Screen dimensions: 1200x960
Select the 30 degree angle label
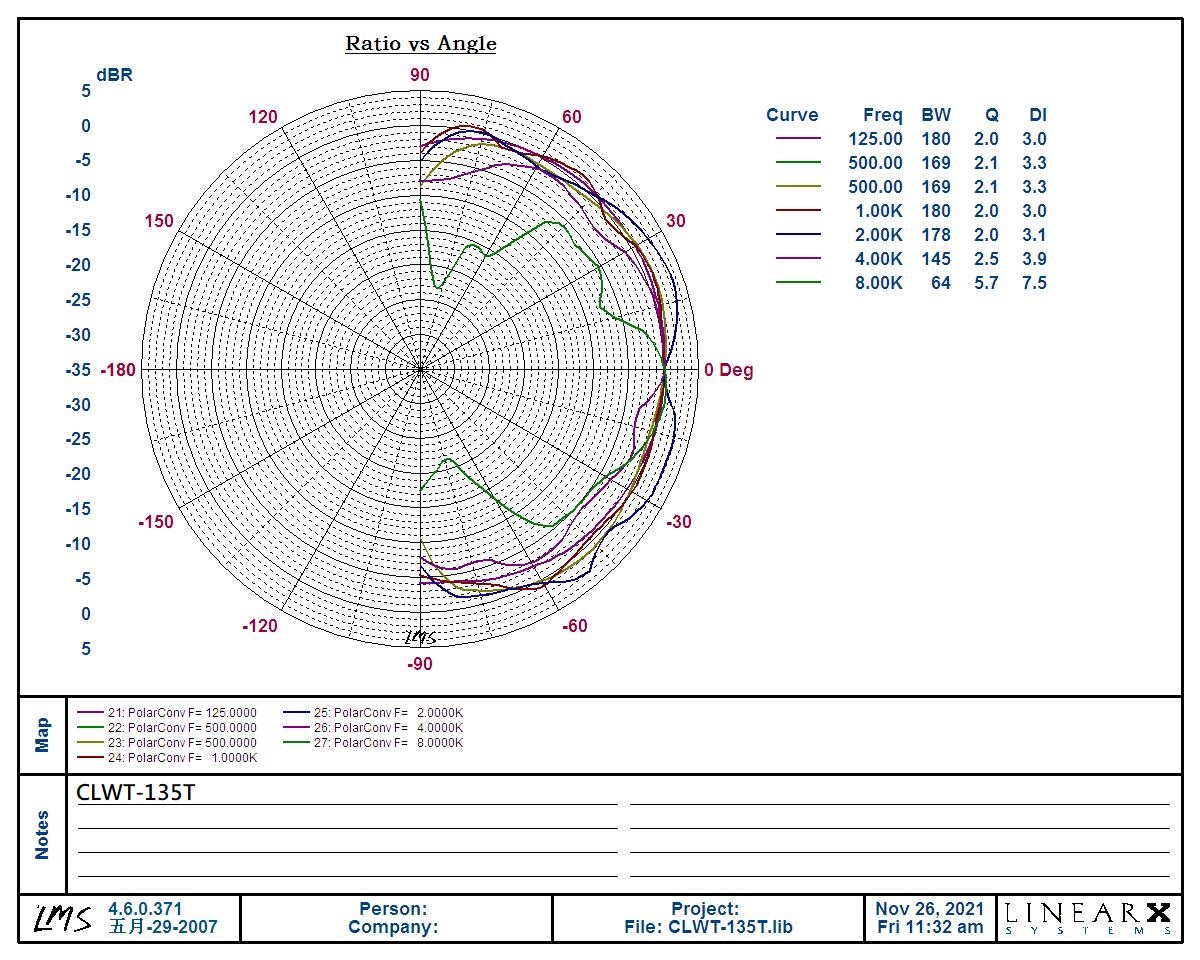click(x=676, y=221)
